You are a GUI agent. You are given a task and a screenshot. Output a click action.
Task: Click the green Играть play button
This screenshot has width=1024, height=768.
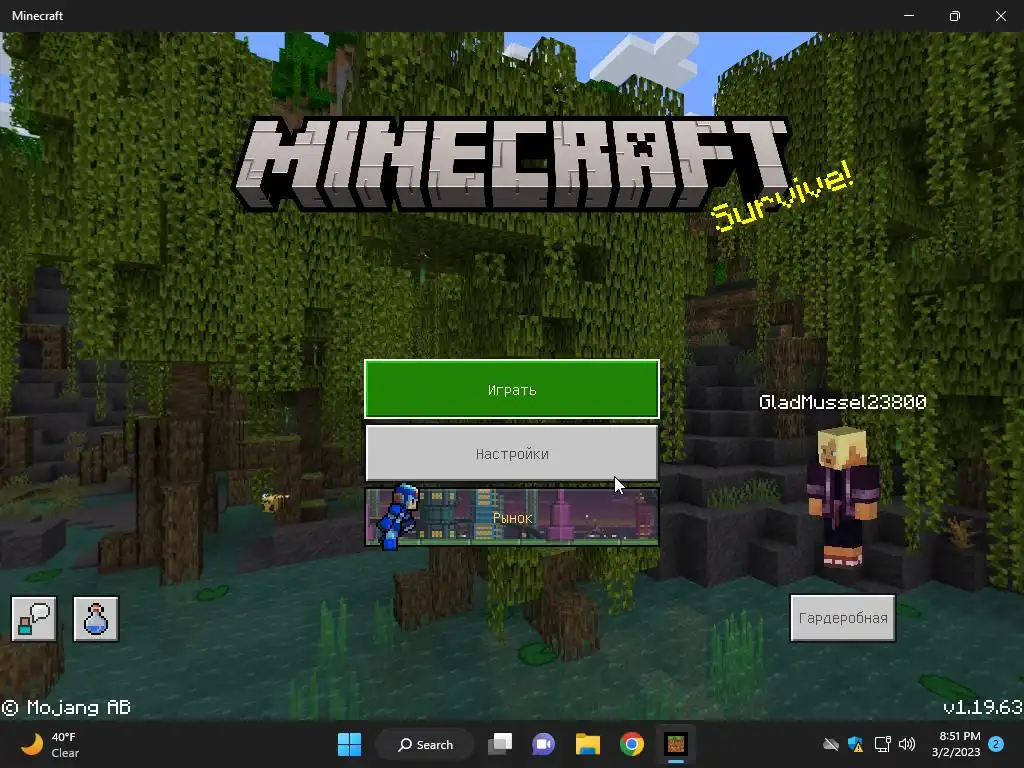click(x=511, y=389)
